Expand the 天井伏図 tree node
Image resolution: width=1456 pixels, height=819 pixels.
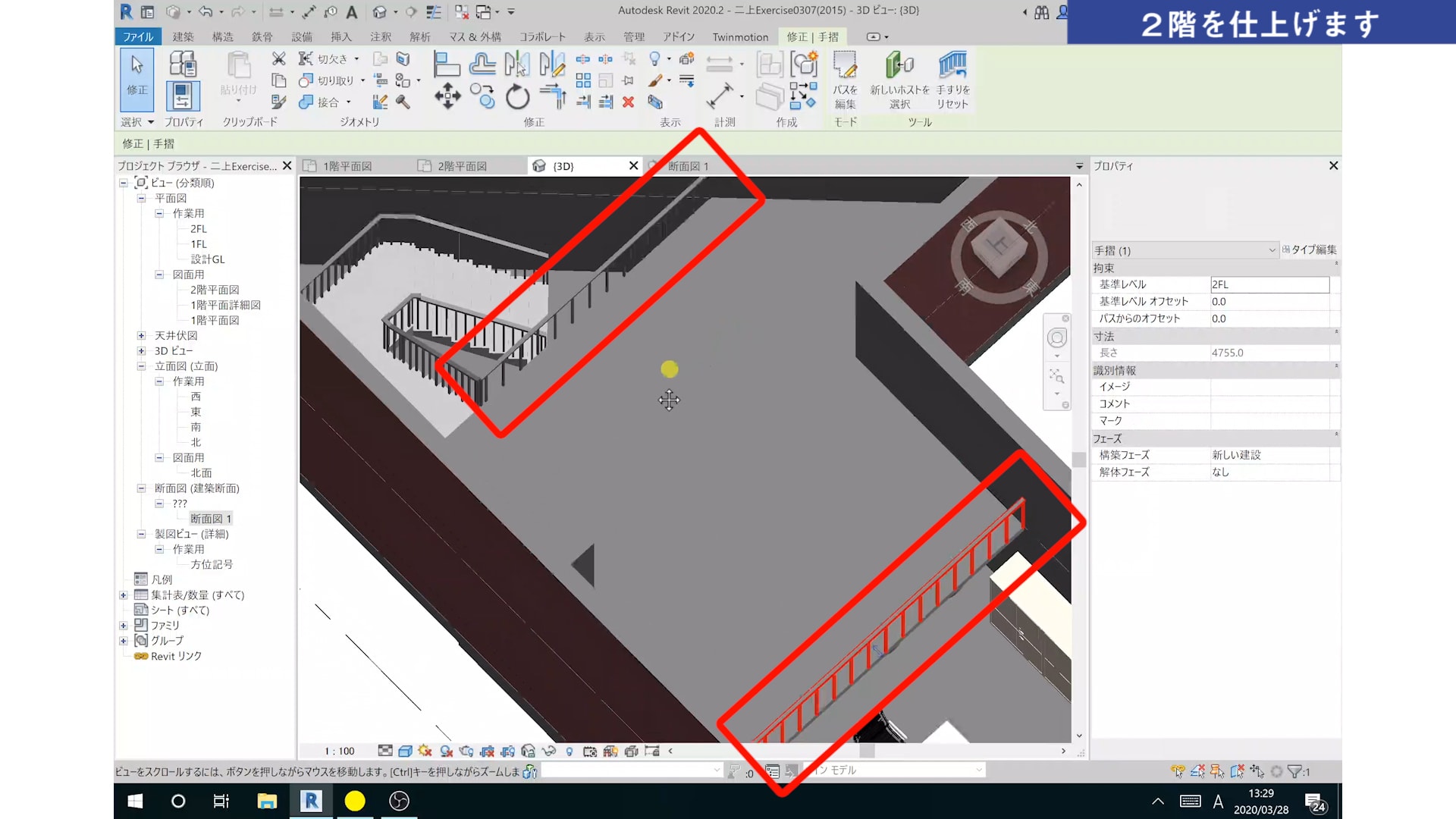(x=141, y=335)
